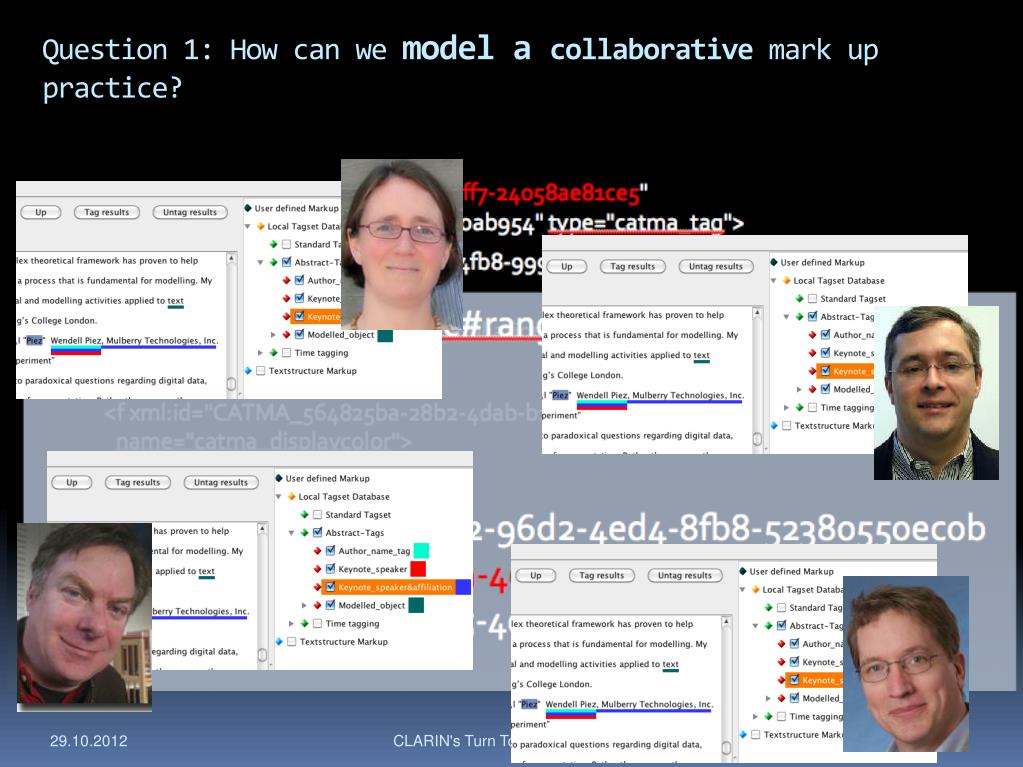This screenshot has width=1023, height=767.
Task: Click green diamond icon of Time tagging in bottom-left window
Action: [305, 624]
